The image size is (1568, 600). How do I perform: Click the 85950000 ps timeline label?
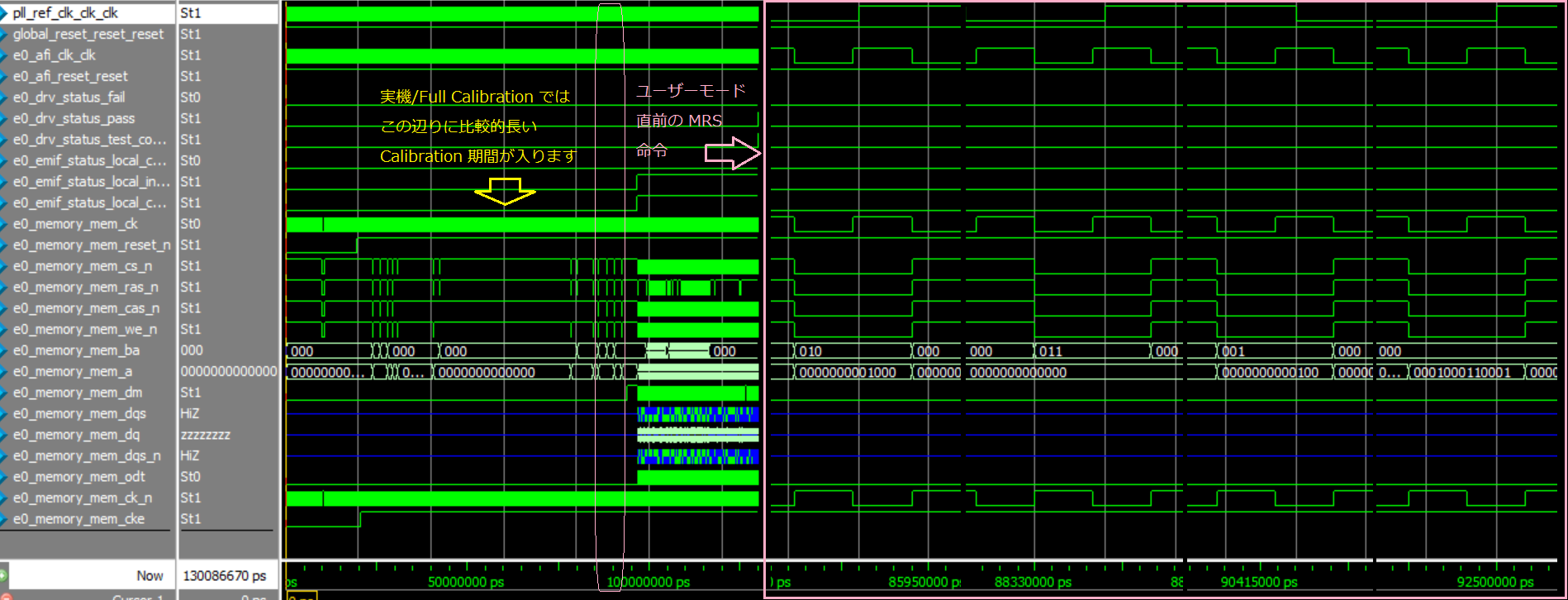click(924, 582)
